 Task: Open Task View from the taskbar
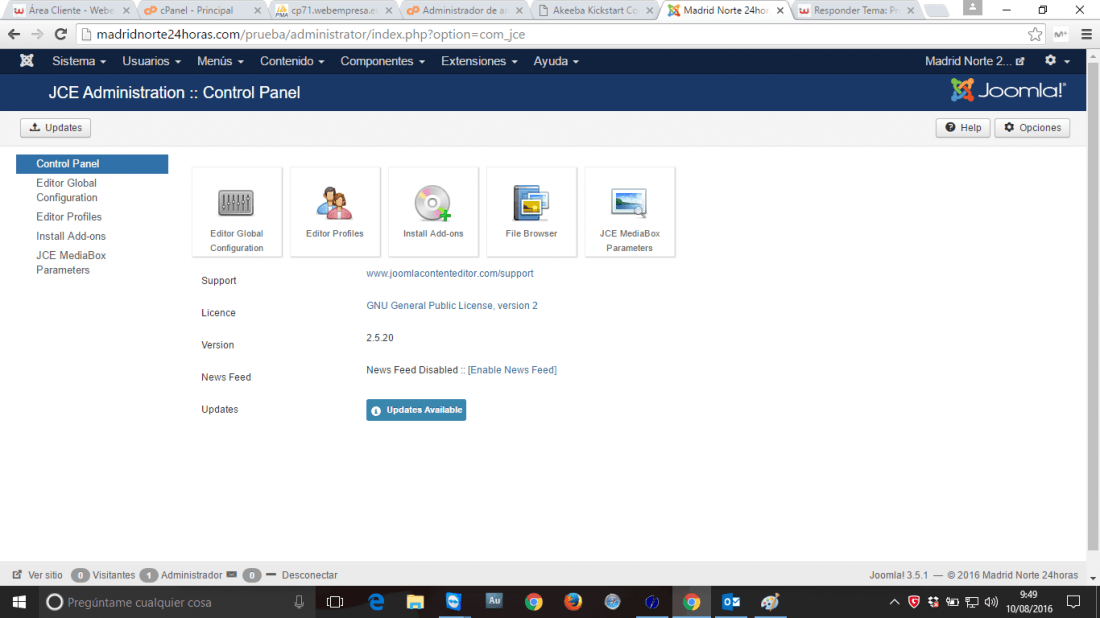[x=335, y=602]
